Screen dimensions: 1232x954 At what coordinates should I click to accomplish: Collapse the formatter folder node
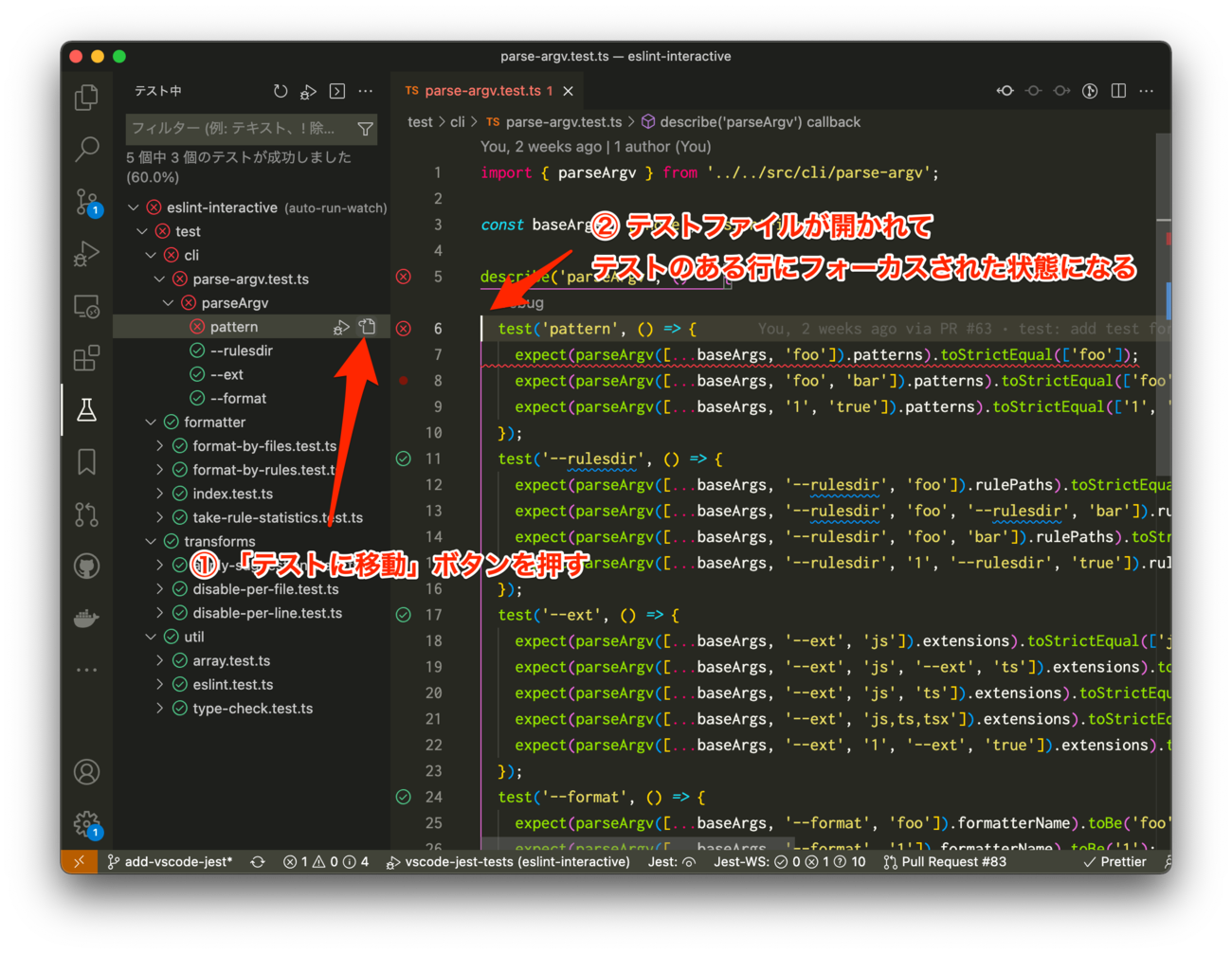[151, 423]
